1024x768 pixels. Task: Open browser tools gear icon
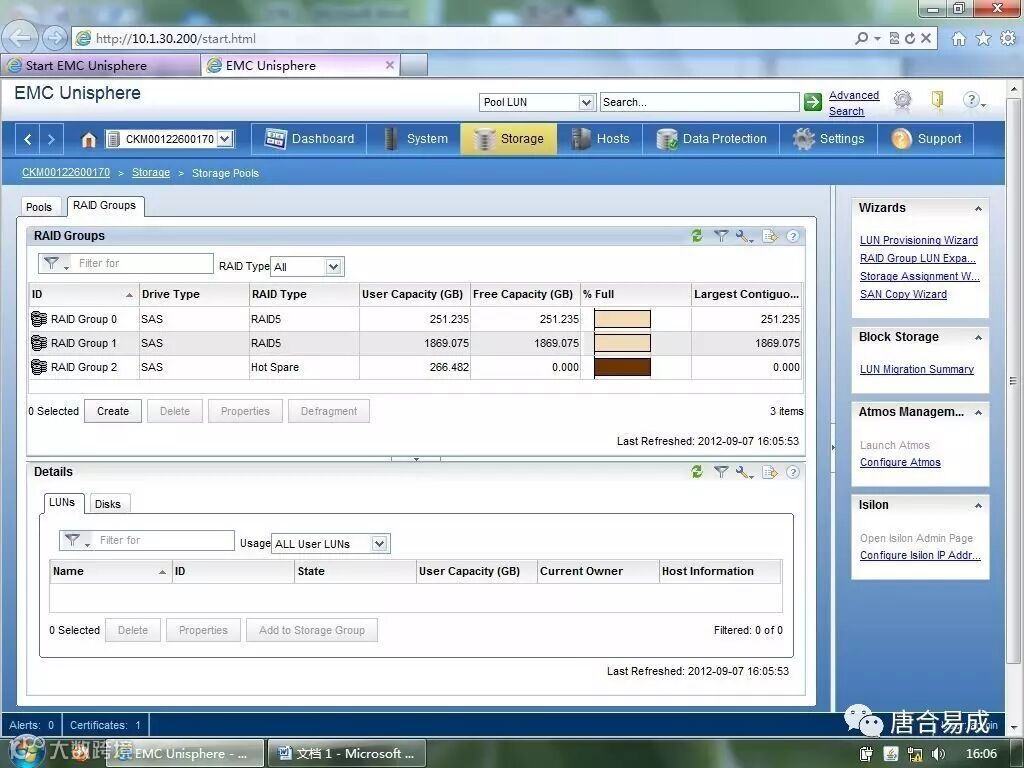tap(1008, 39)
